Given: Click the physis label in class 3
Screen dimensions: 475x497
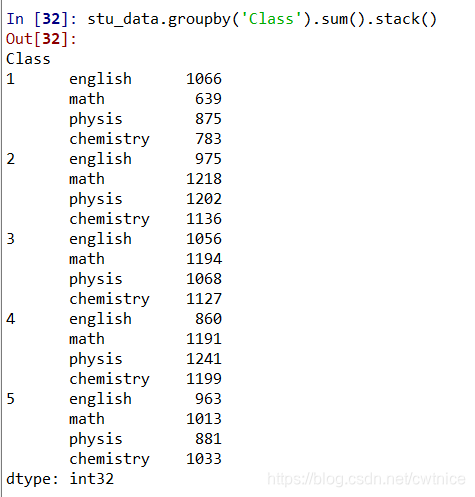Looking at the screenshot, I should click(96, 280).
